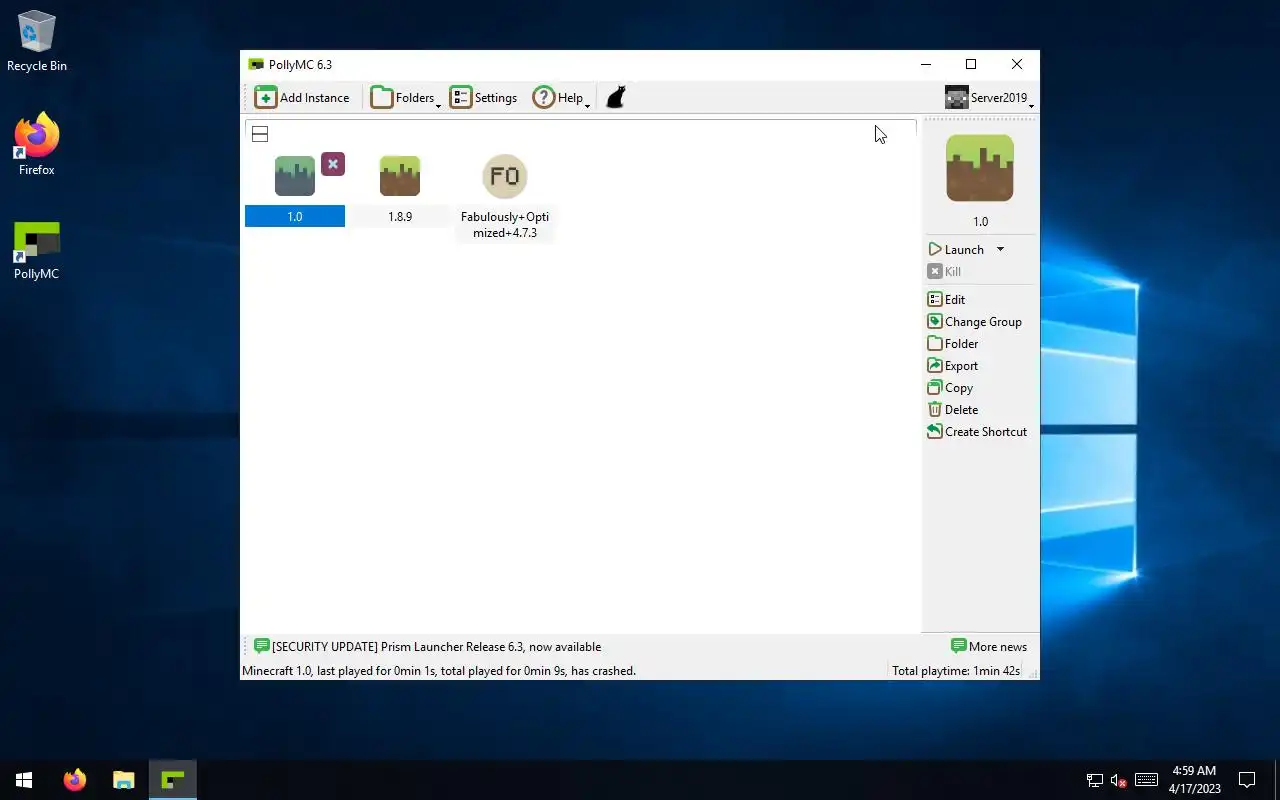This screenshot has width=1280, height=800.
Task: Click Copy in the side panel
Action: [950, 387]
